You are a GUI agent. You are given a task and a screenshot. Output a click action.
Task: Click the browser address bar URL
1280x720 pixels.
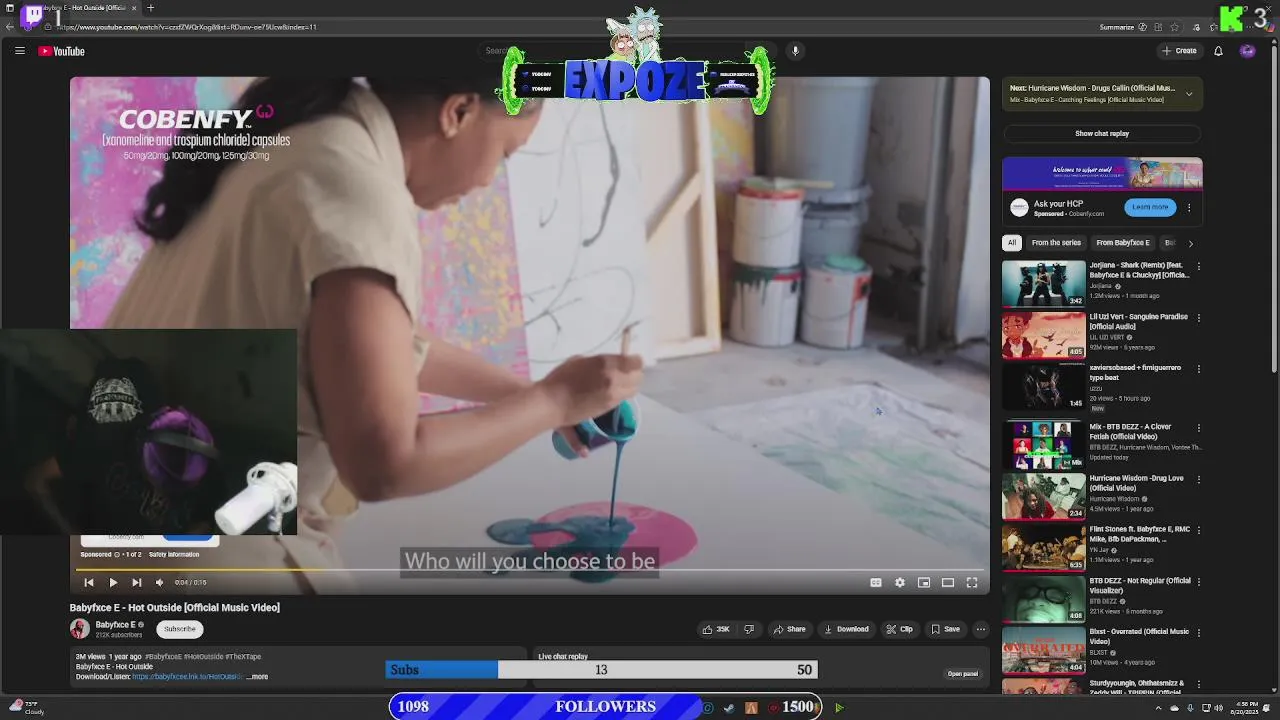pos(188,27)
